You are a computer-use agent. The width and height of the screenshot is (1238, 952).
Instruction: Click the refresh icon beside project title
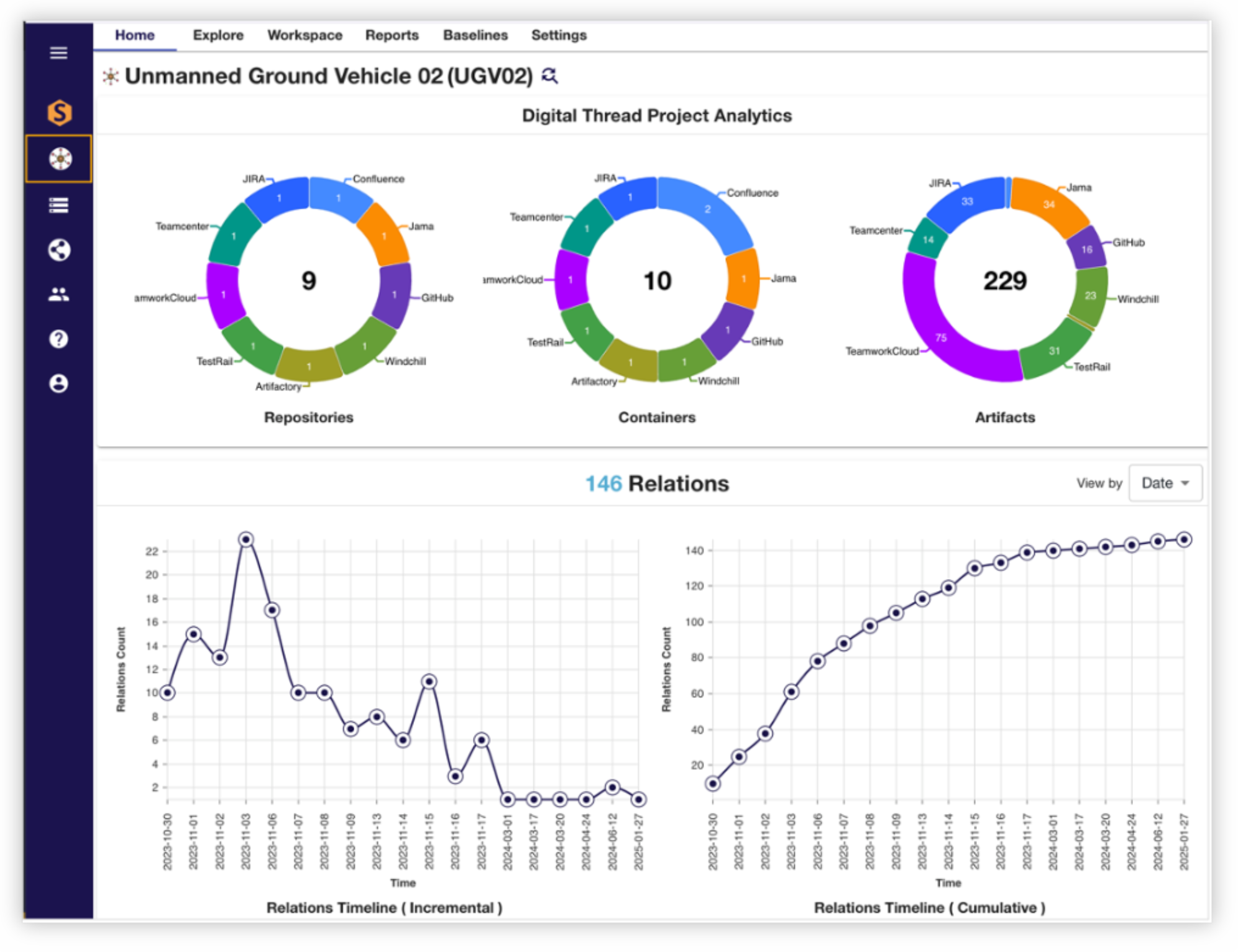coord(549,76)
